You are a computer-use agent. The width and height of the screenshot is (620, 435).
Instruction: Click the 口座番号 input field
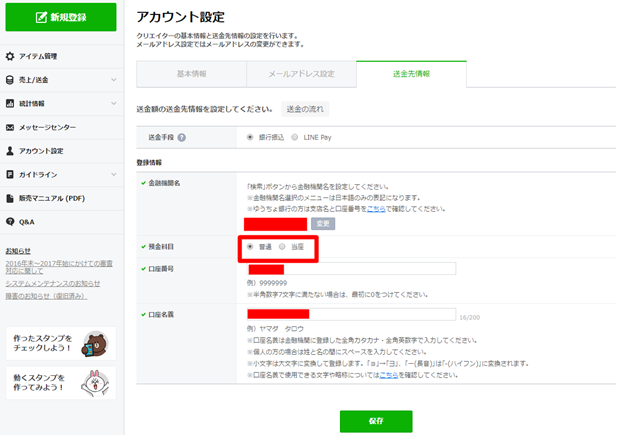(x=351, y=269)
